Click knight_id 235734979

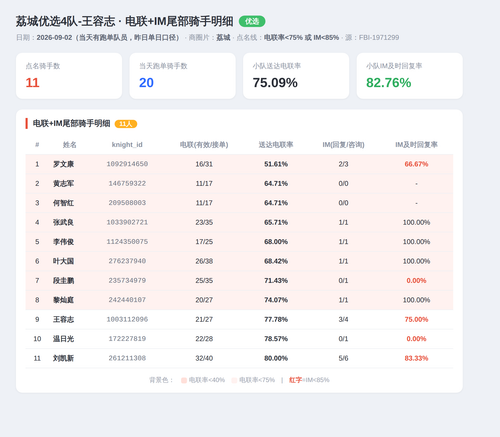click(x=127, y=281)
